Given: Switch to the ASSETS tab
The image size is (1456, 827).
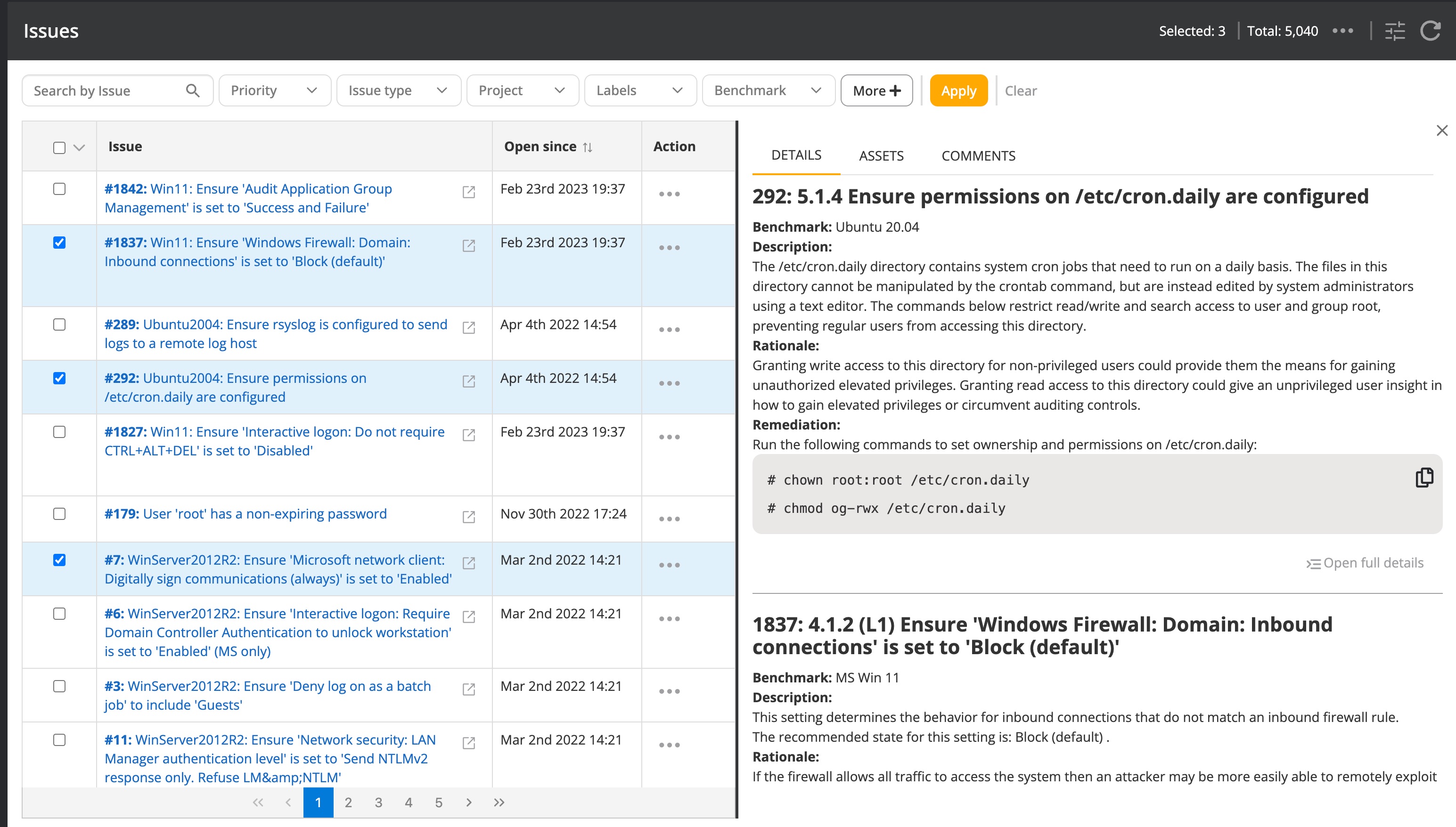Looking at the screenshot, I should (881, 155).
